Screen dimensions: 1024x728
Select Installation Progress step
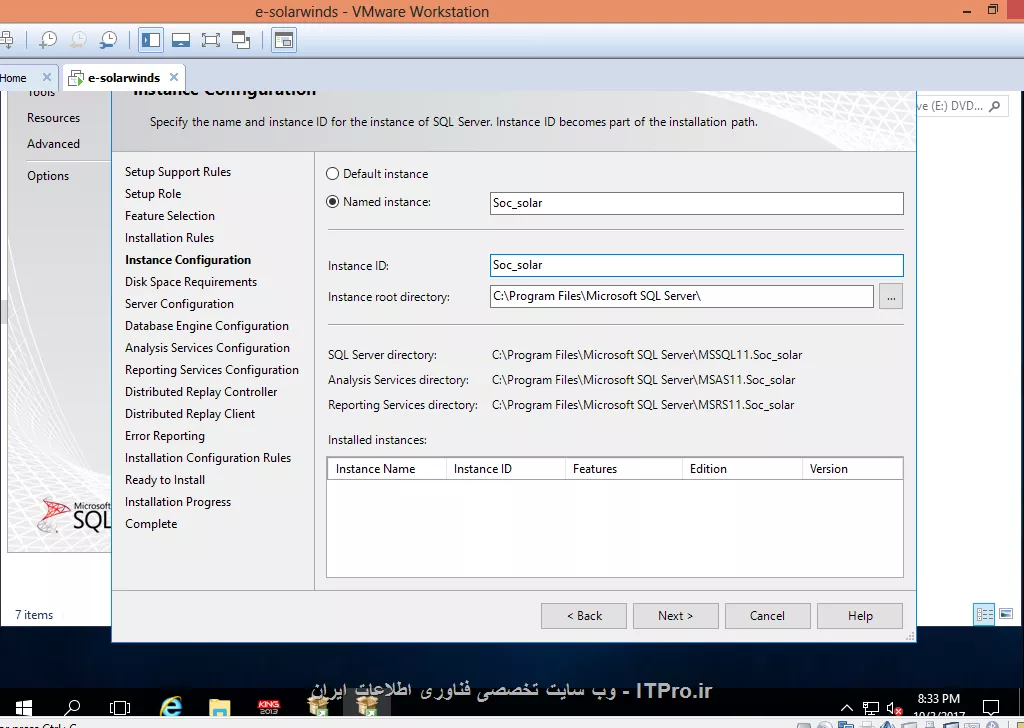pyautogui.click(x=178, y=502)
